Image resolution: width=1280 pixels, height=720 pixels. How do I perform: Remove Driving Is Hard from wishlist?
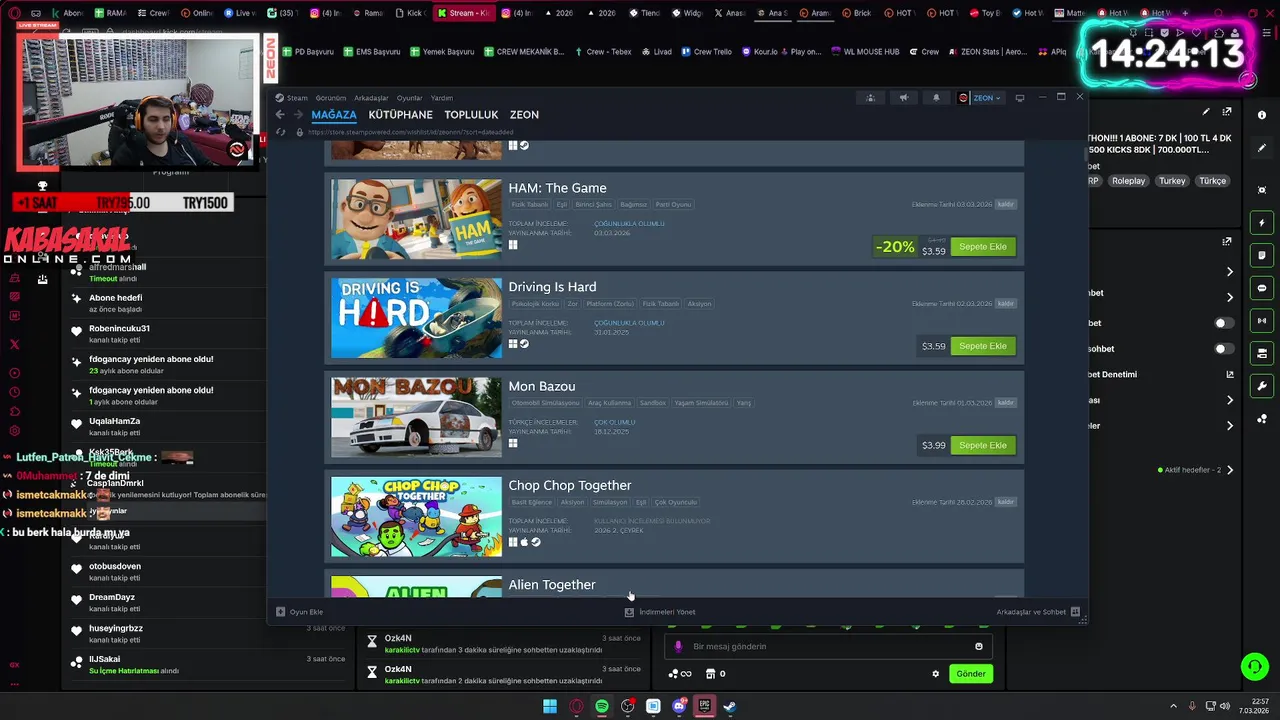point(1006,303)
